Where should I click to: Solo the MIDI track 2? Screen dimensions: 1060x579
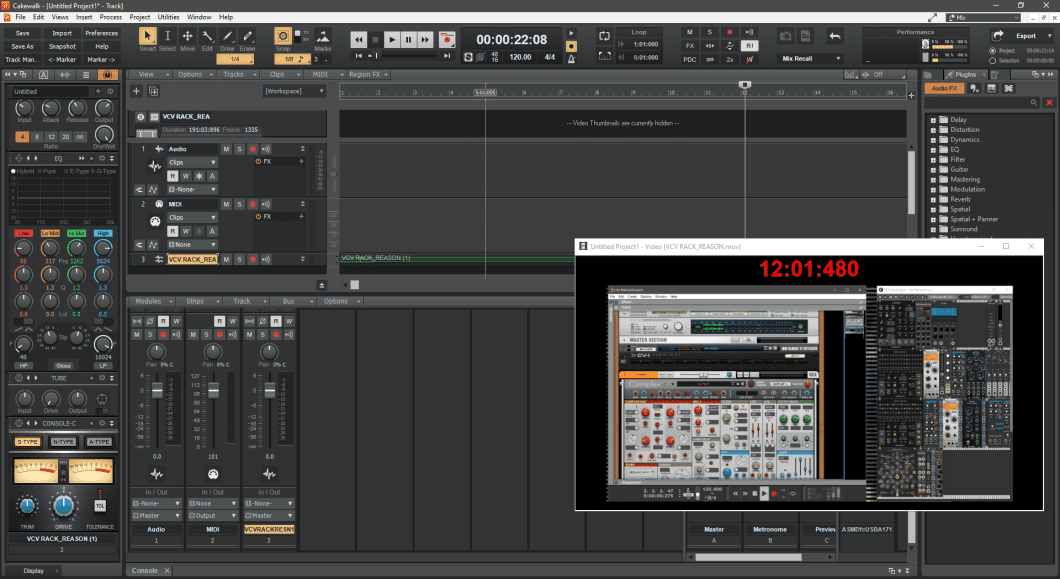coord(238,204)
